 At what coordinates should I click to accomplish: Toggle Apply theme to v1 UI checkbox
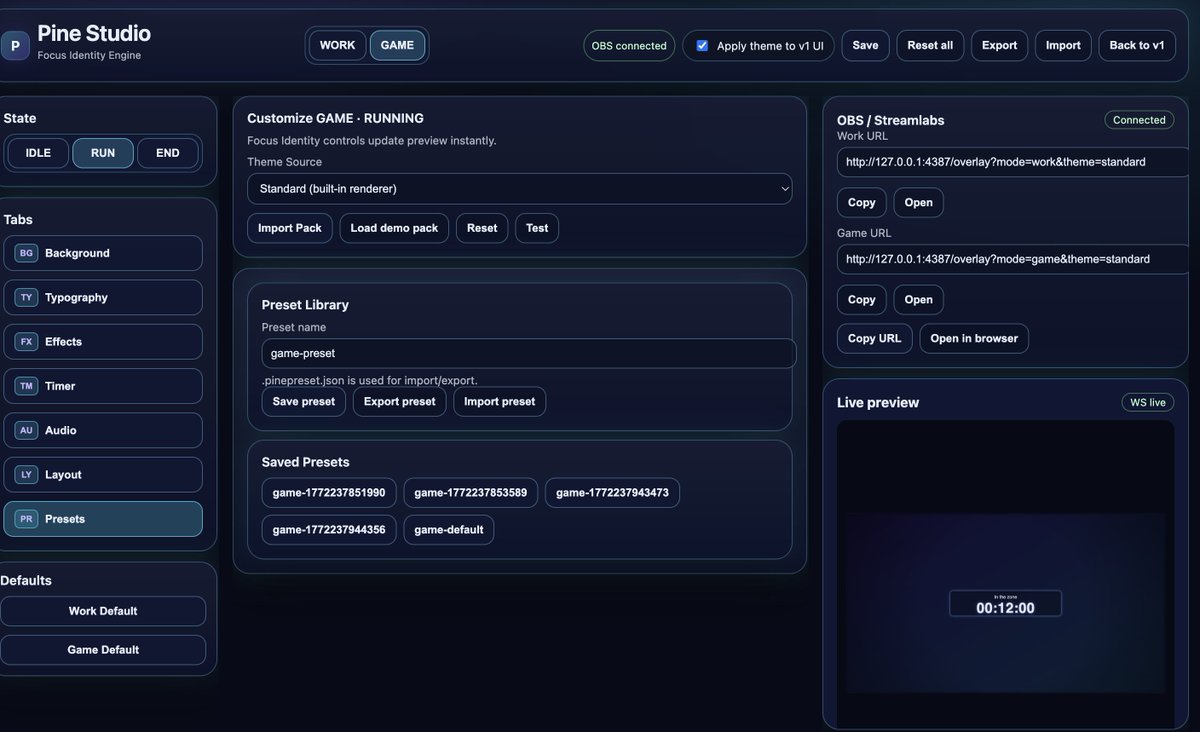702,46
